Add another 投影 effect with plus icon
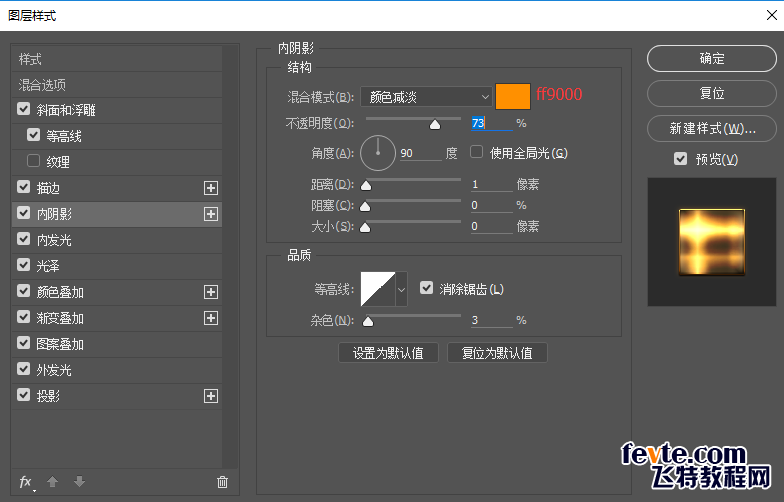The height and width of the screenshot is (502, 784). point(211,396)
